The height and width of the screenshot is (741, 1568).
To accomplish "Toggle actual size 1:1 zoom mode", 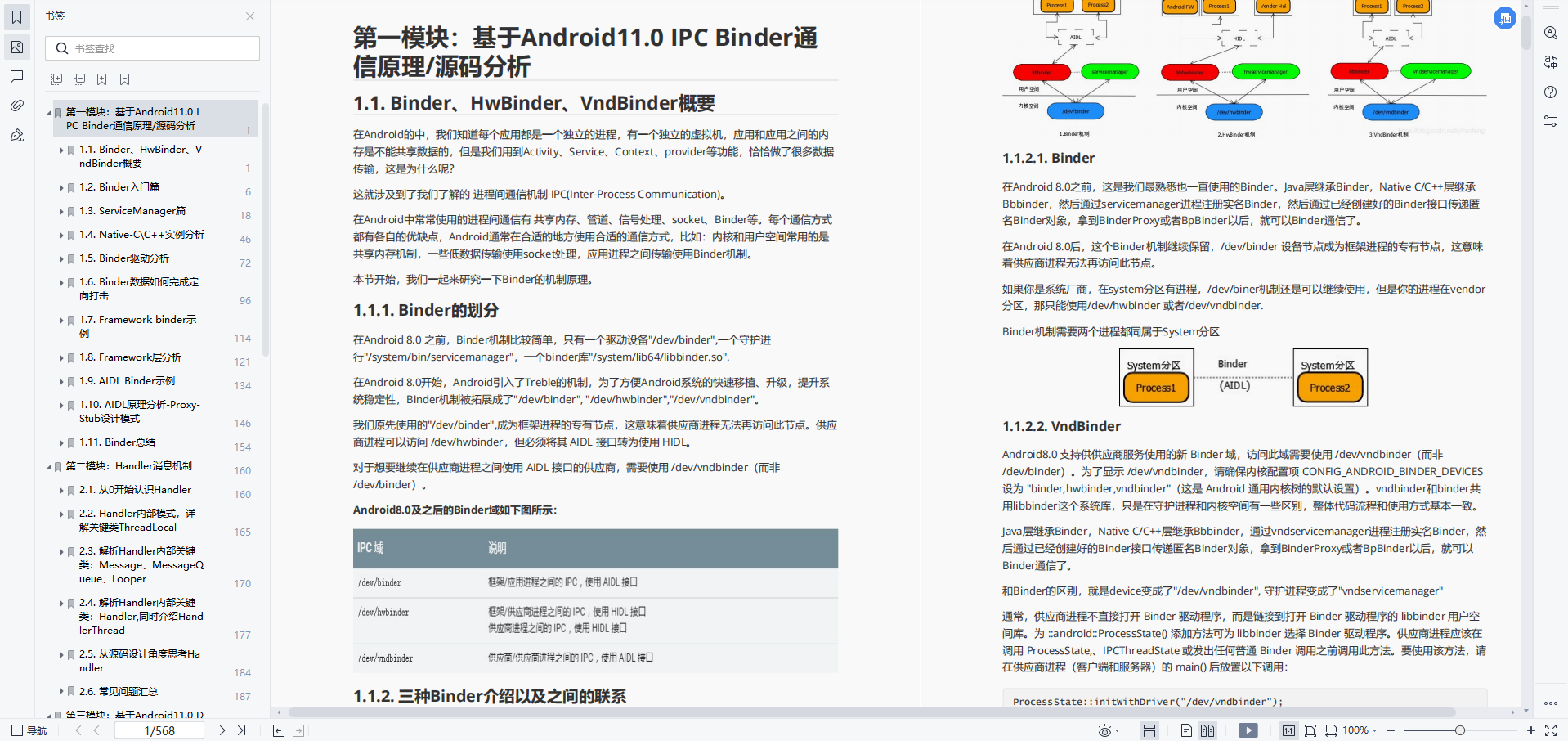I will (x=1289, y=730).
